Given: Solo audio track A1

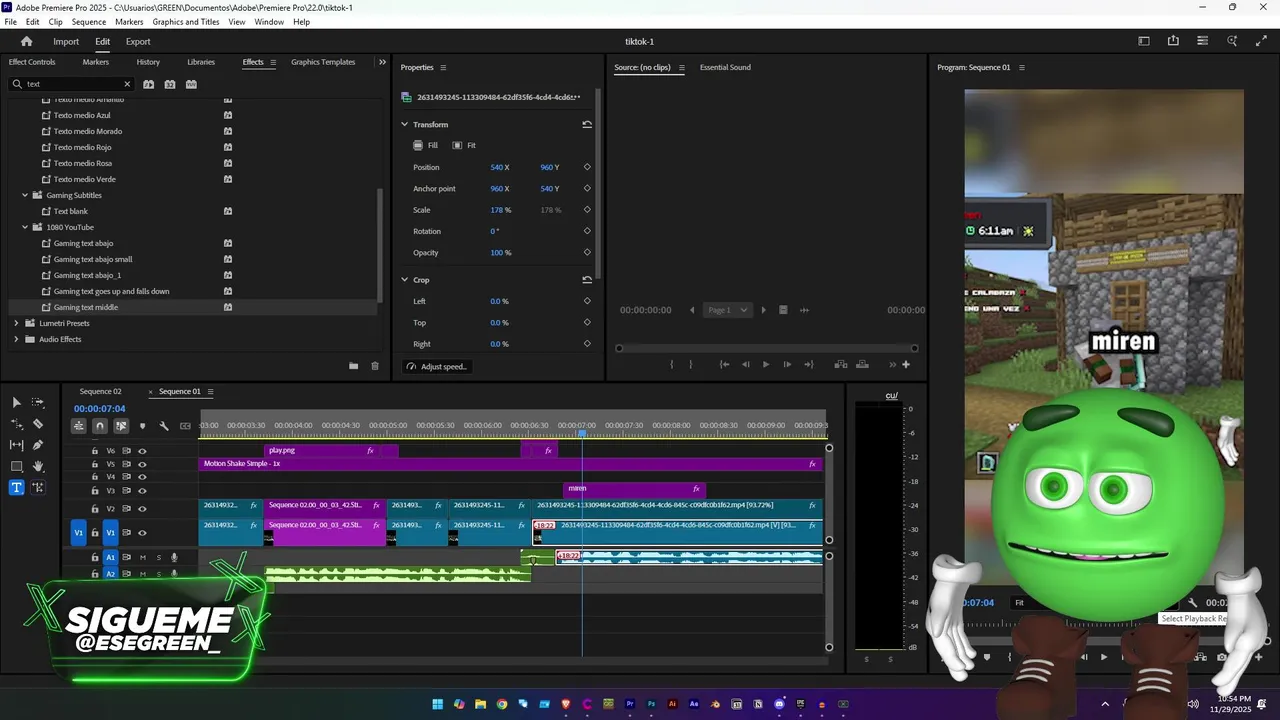Looking at the screenshot, I should click(158, 557).
